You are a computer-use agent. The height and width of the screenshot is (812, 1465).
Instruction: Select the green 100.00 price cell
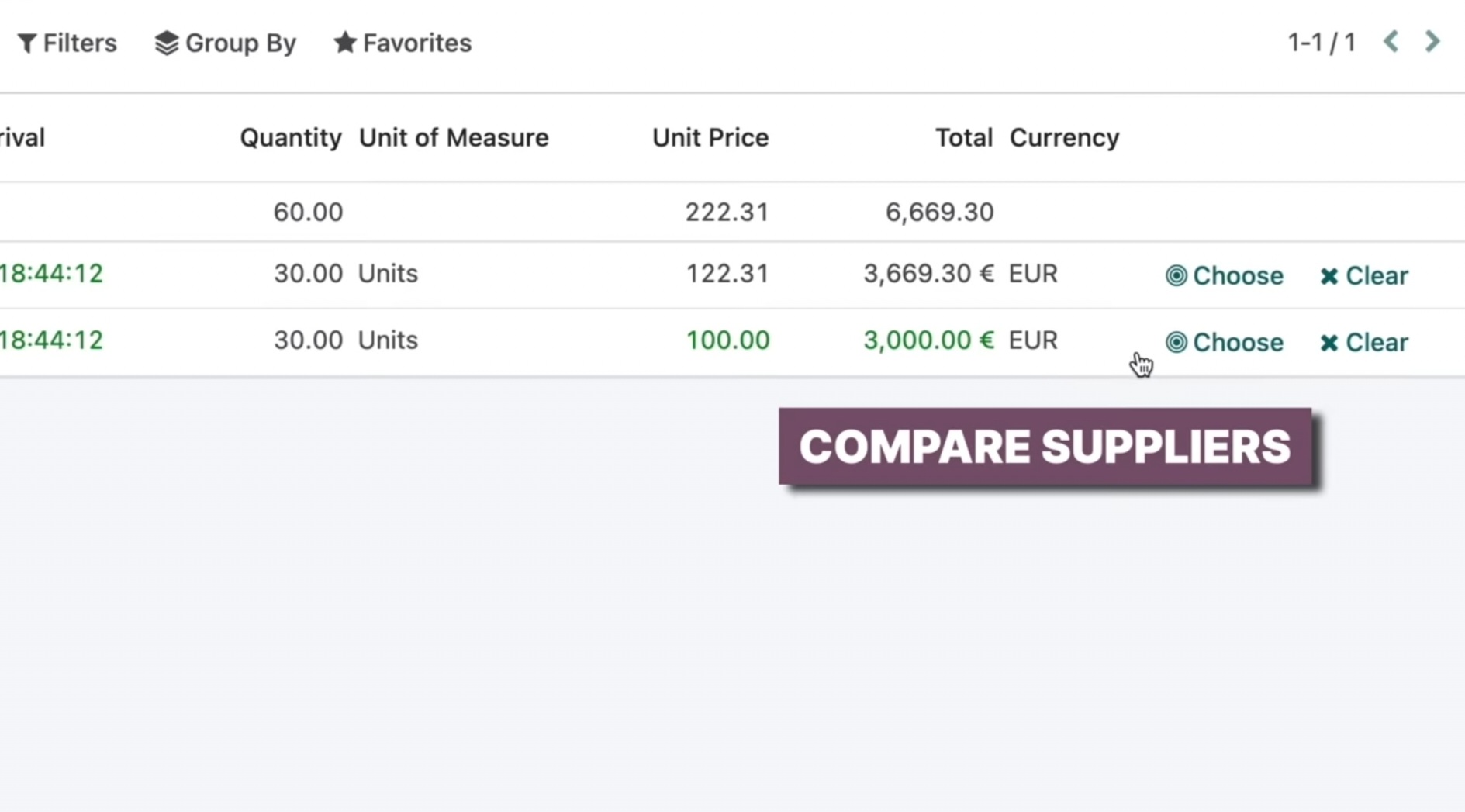coord(727,340)
